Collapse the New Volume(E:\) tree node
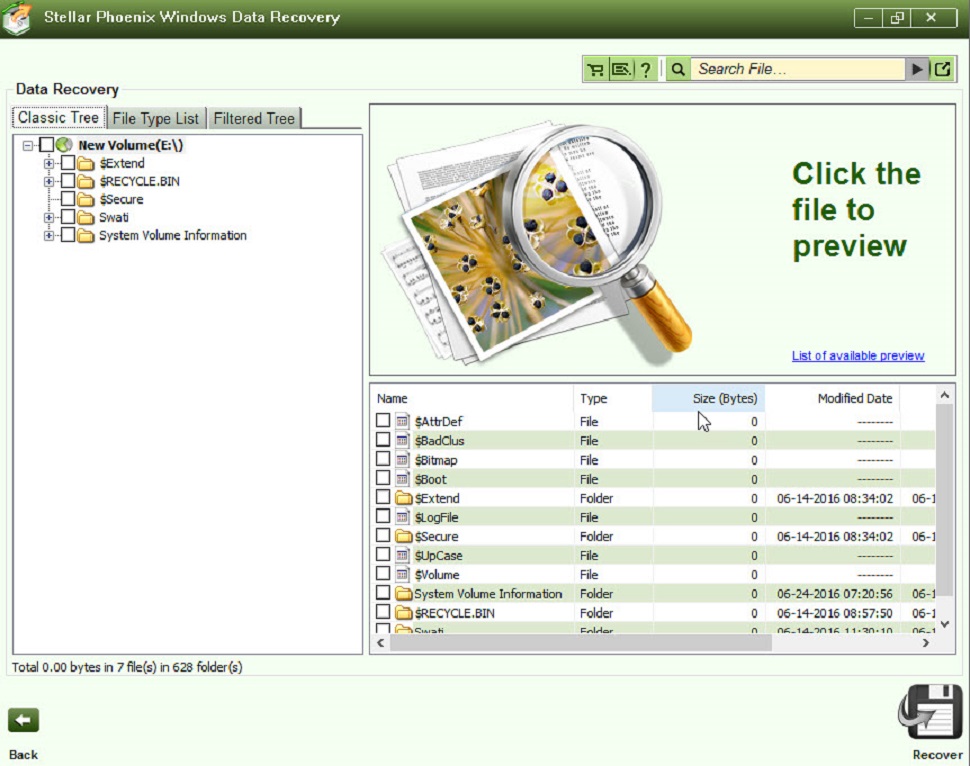 [28, 145]
